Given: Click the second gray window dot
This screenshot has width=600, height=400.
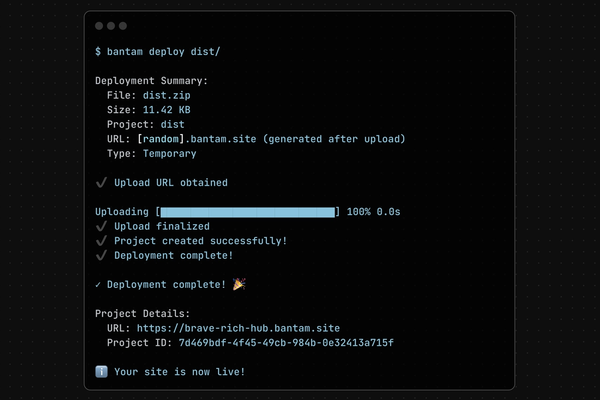Looking at the screenshot, I should pyautogui.click(x=111, y=26).
